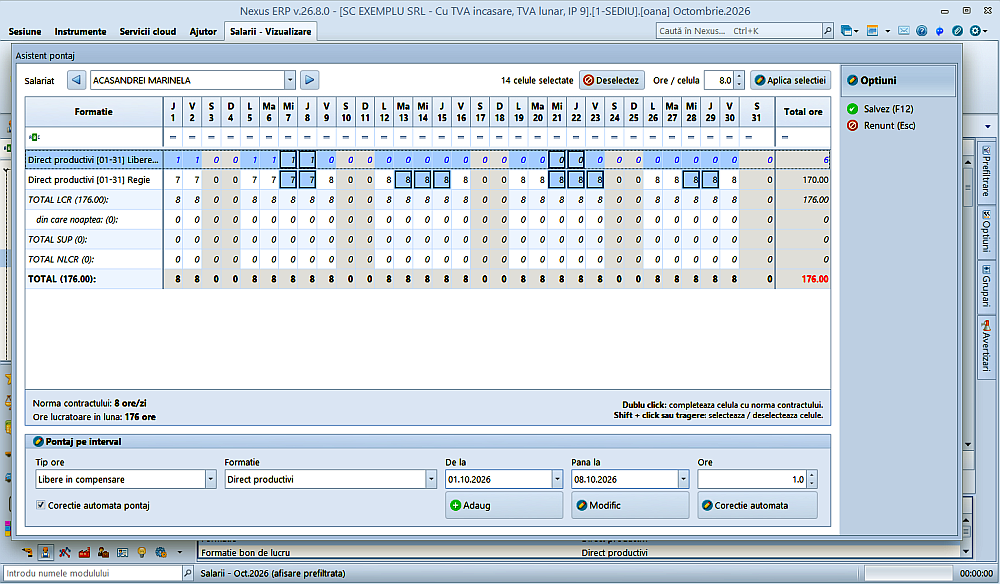Click the Modific button
1000x584 pixels.
630,505
